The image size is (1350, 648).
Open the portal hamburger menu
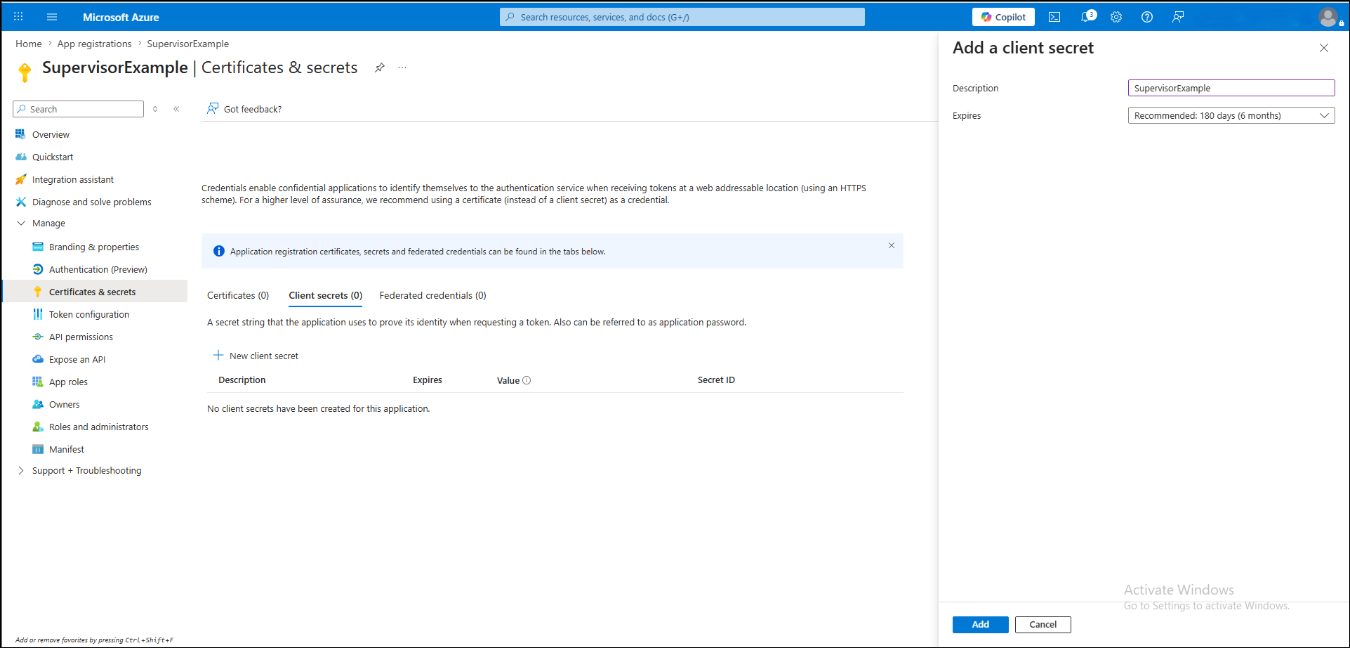(52, 17)
